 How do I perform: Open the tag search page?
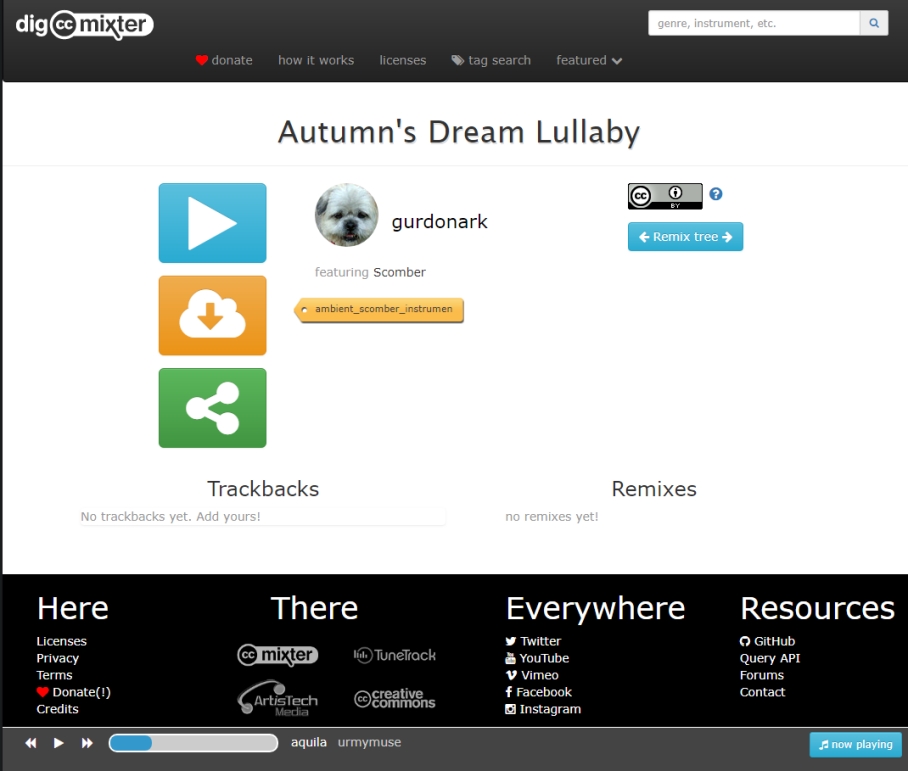491,60
